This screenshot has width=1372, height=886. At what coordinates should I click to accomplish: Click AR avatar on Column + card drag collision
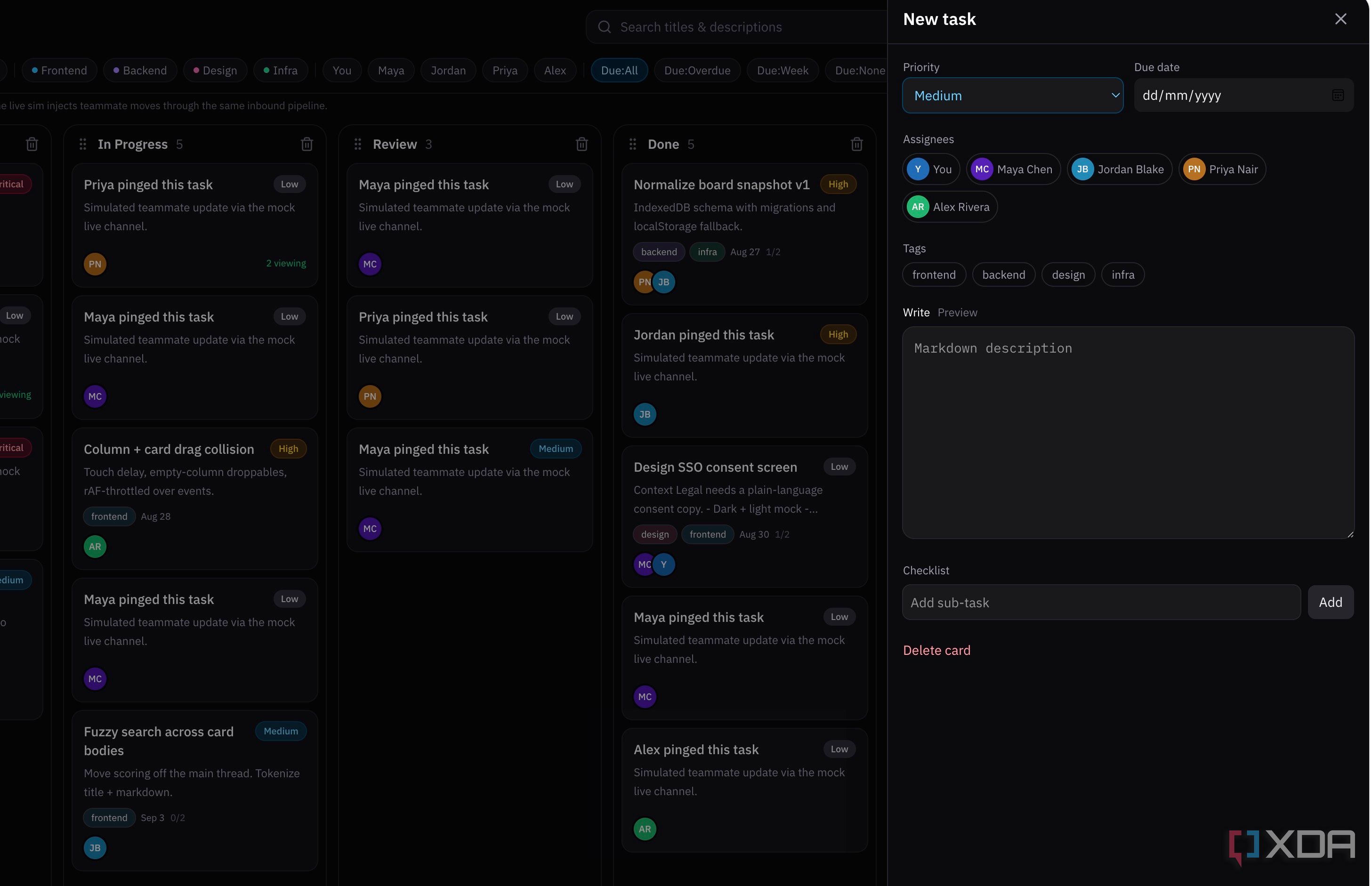coord(95,547)
